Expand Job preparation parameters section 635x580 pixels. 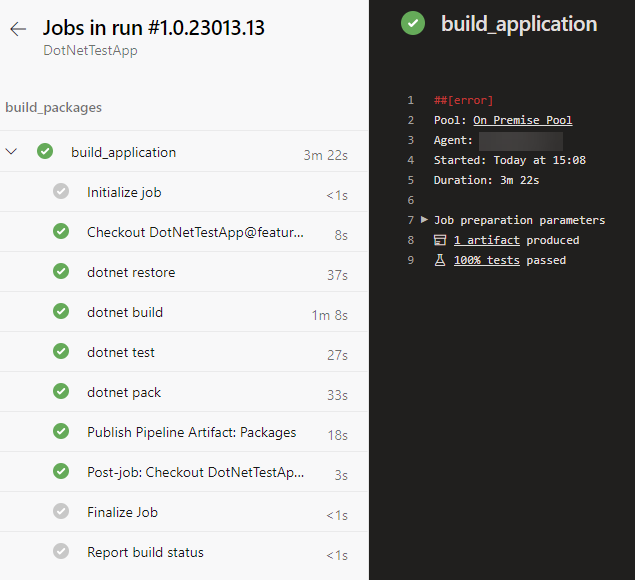click(425, 220)
